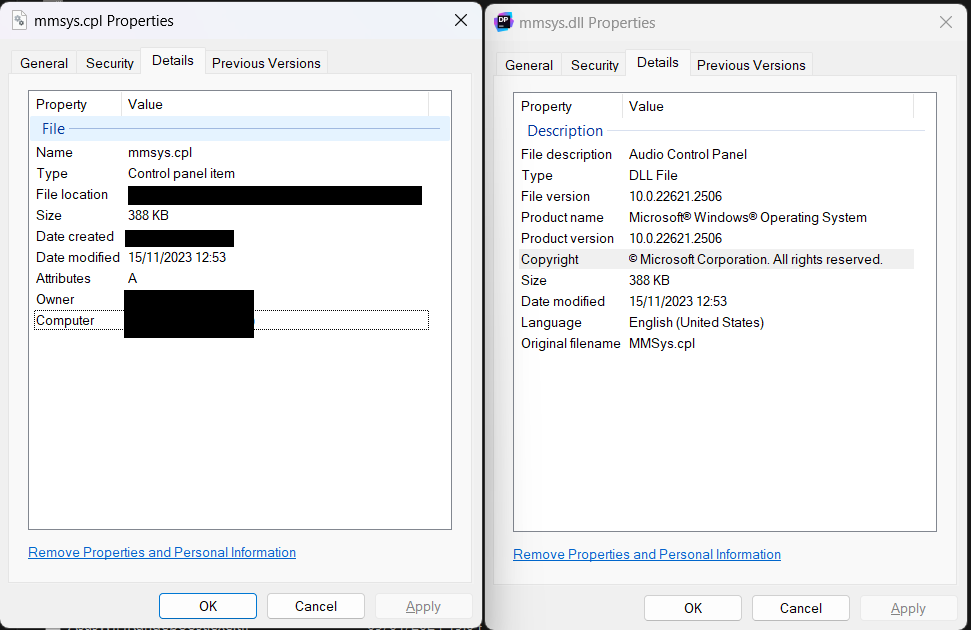Select the Date created row
Viewport: 971px width, 630px height.
tap(231, 237)
